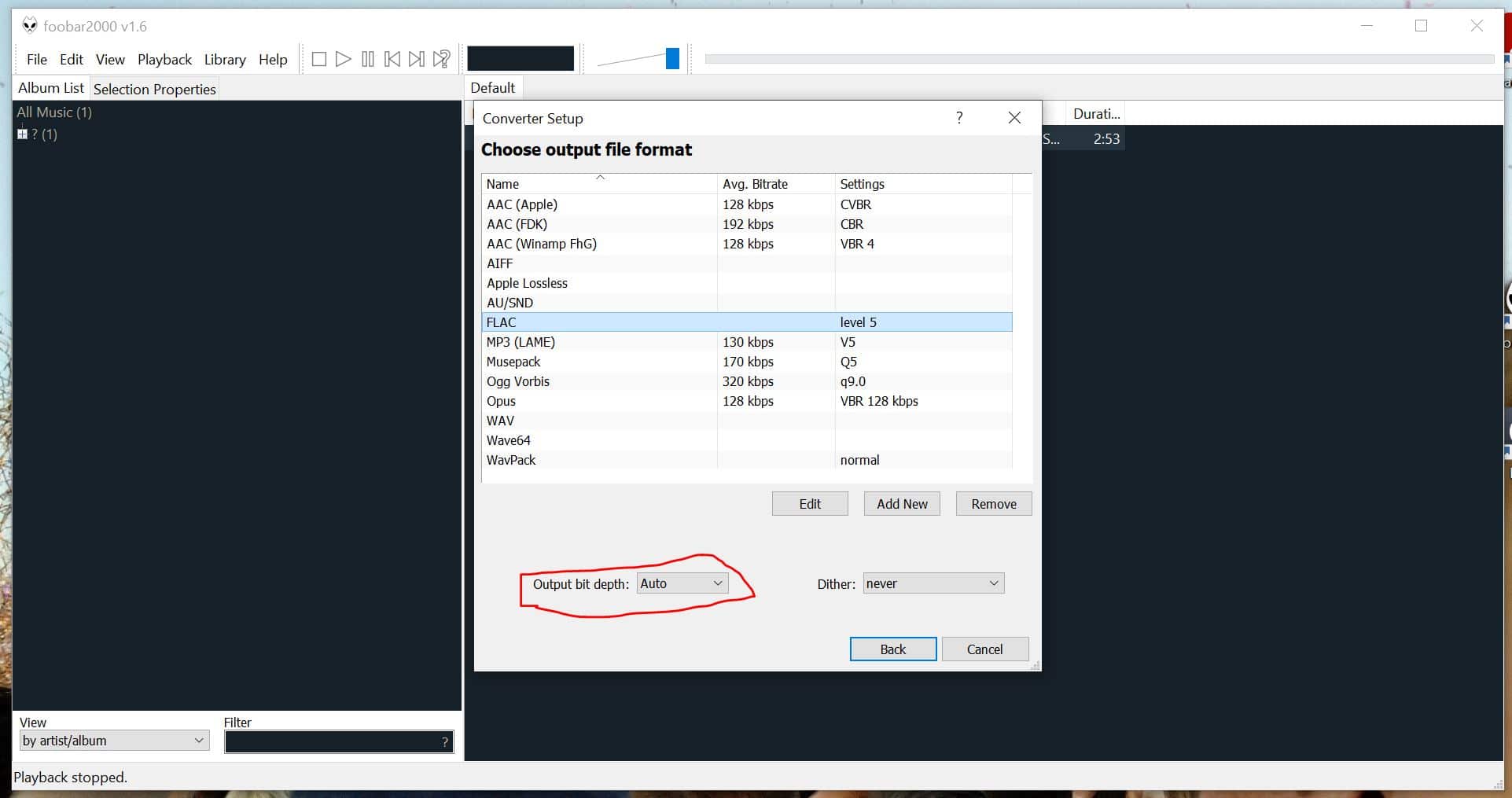Click the Add New button

[x=902, y=504]
